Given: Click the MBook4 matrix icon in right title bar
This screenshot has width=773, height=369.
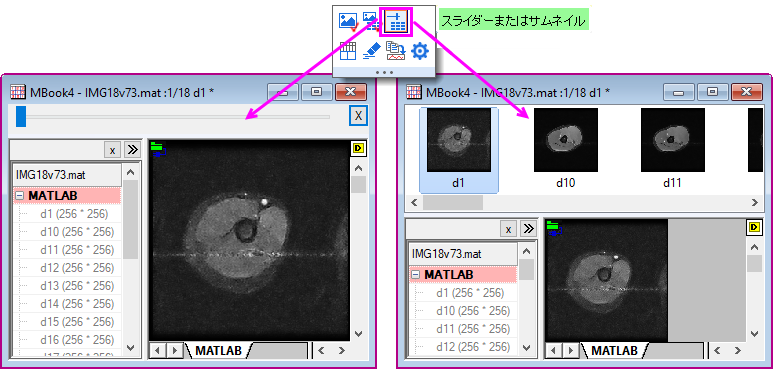Looking at the screenshot, I should point(415,92).
